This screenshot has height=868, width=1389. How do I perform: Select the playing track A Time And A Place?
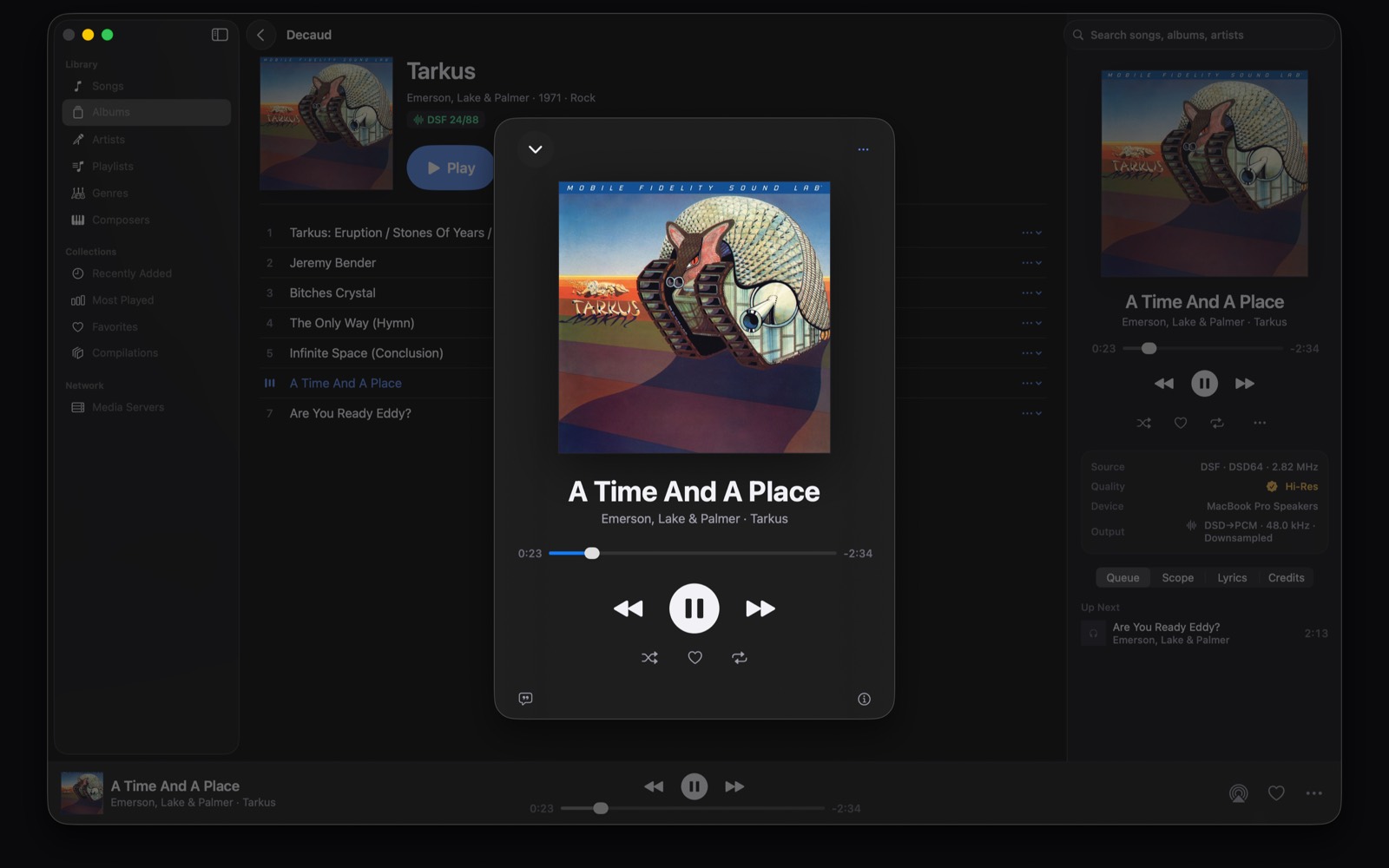346,384
